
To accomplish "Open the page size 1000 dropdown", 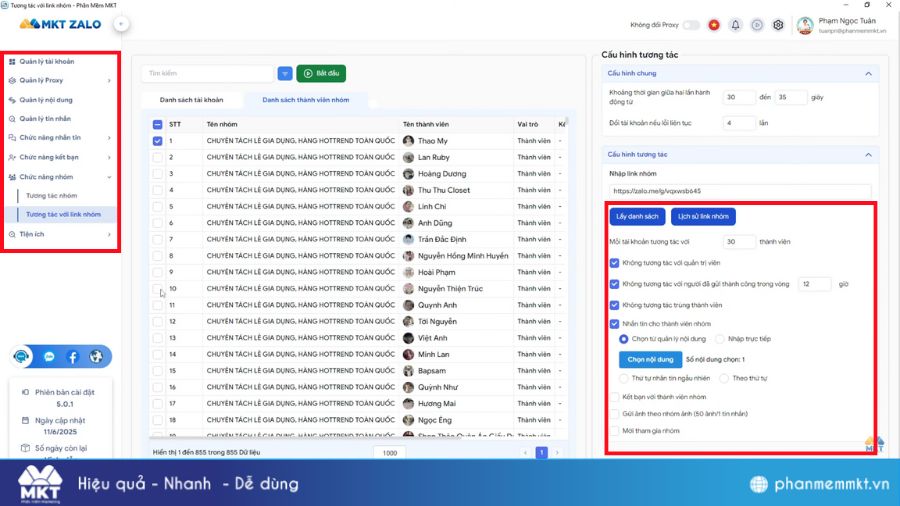I will (x=390, y=453).
